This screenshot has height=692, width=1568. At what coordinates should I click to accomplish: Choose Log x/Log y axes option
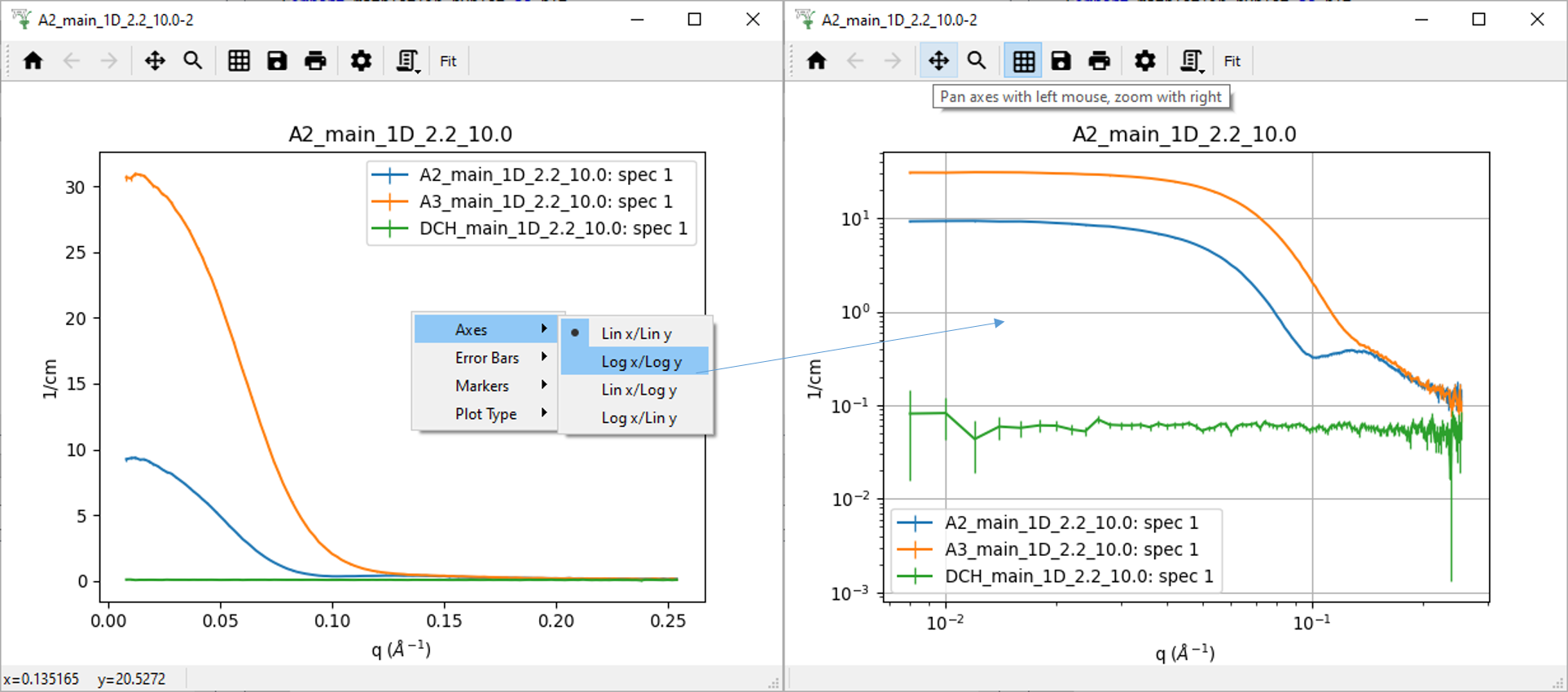point(641,362)
